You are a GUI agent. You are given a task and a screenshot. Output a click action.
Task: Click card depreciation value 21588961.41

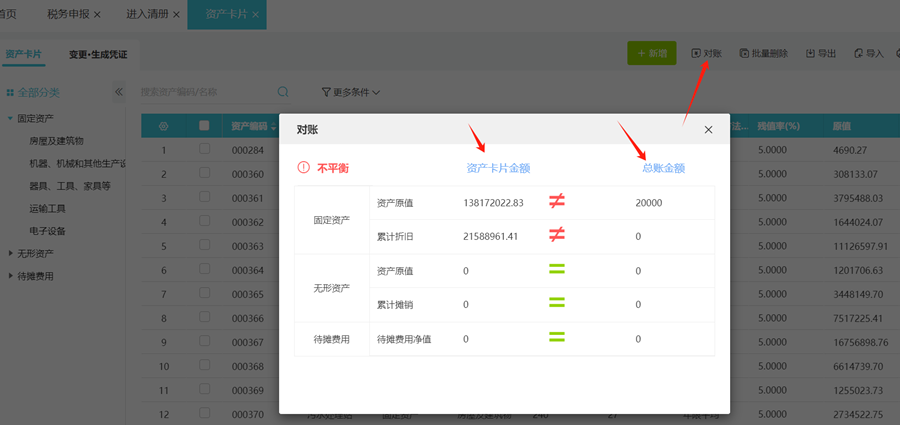pyautogui.click(x=491, y=236)
